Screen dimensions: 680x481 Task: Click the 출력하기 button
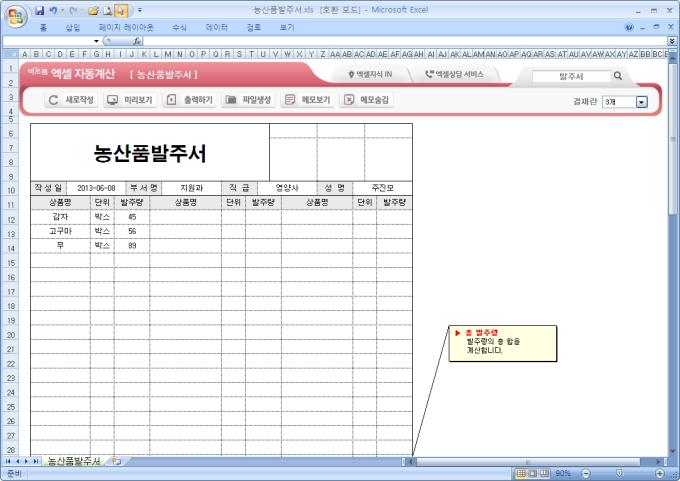click(x=189, y=100)
